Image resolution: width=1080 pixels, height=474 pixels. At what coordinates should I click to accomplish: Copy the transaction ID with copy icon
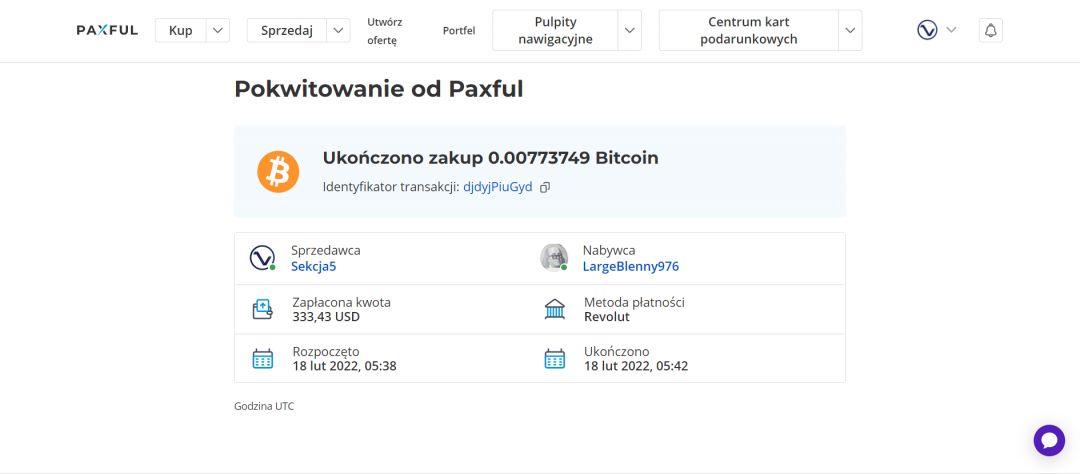point(545,187)
